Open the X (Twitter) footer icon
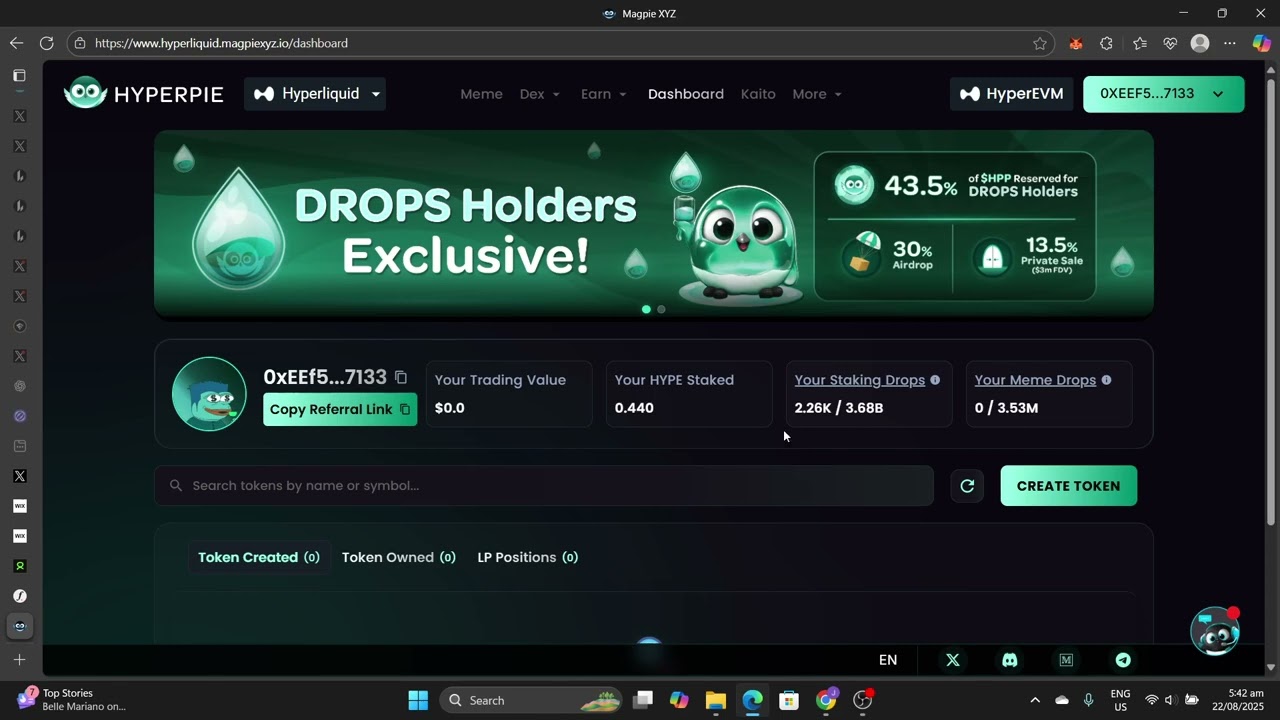 point(952,660)
